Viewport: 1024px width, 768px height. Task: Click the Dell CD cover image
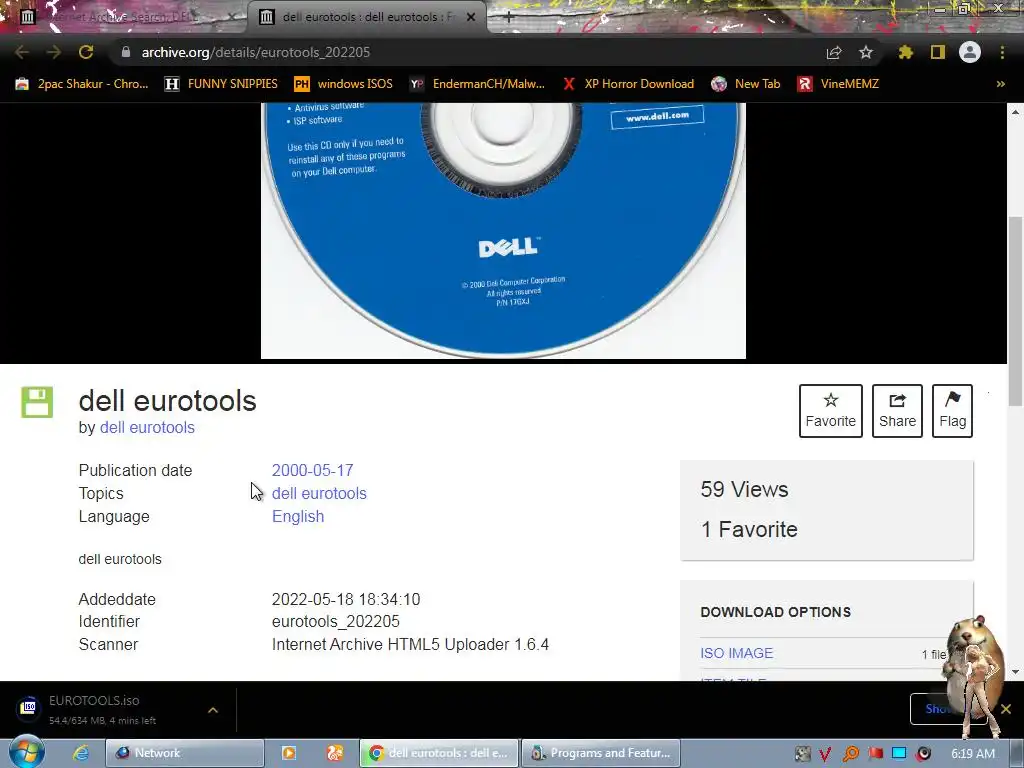[x=503, y=231]
